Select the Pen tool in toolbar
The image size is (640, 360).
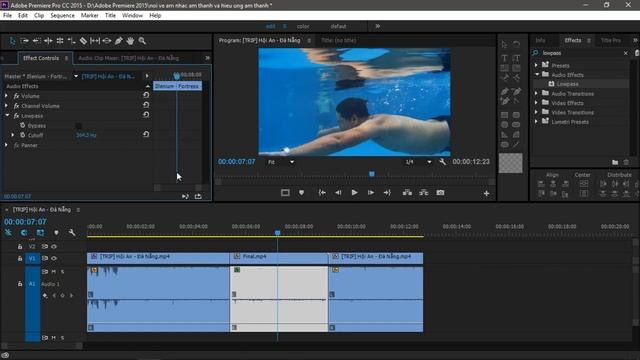point(119,41)
